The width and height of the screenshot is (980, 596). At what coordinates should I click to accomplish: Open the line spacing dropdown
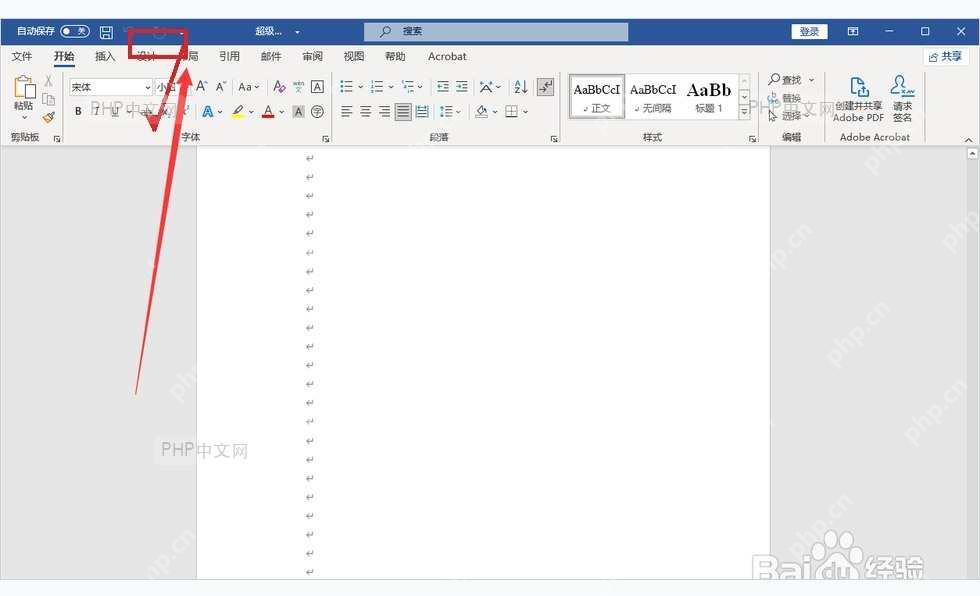(450, 111)
